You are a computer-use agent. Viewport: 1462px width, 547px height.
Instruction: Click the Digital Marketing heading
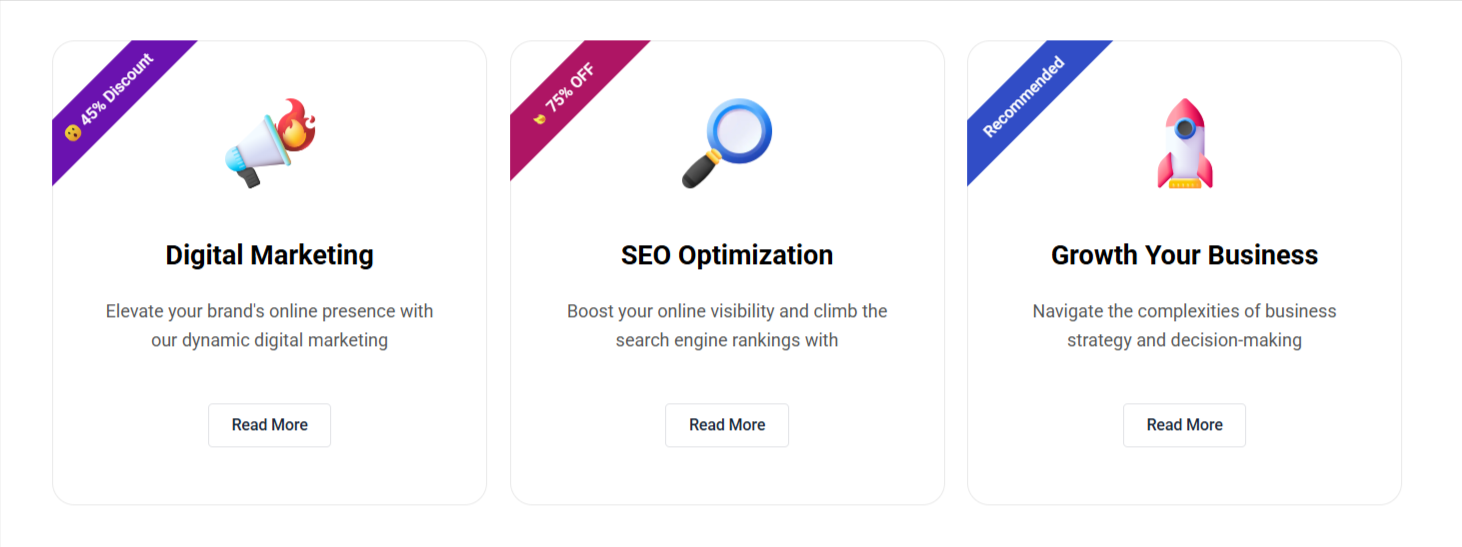pyautogui.click(x=269, y=255)
